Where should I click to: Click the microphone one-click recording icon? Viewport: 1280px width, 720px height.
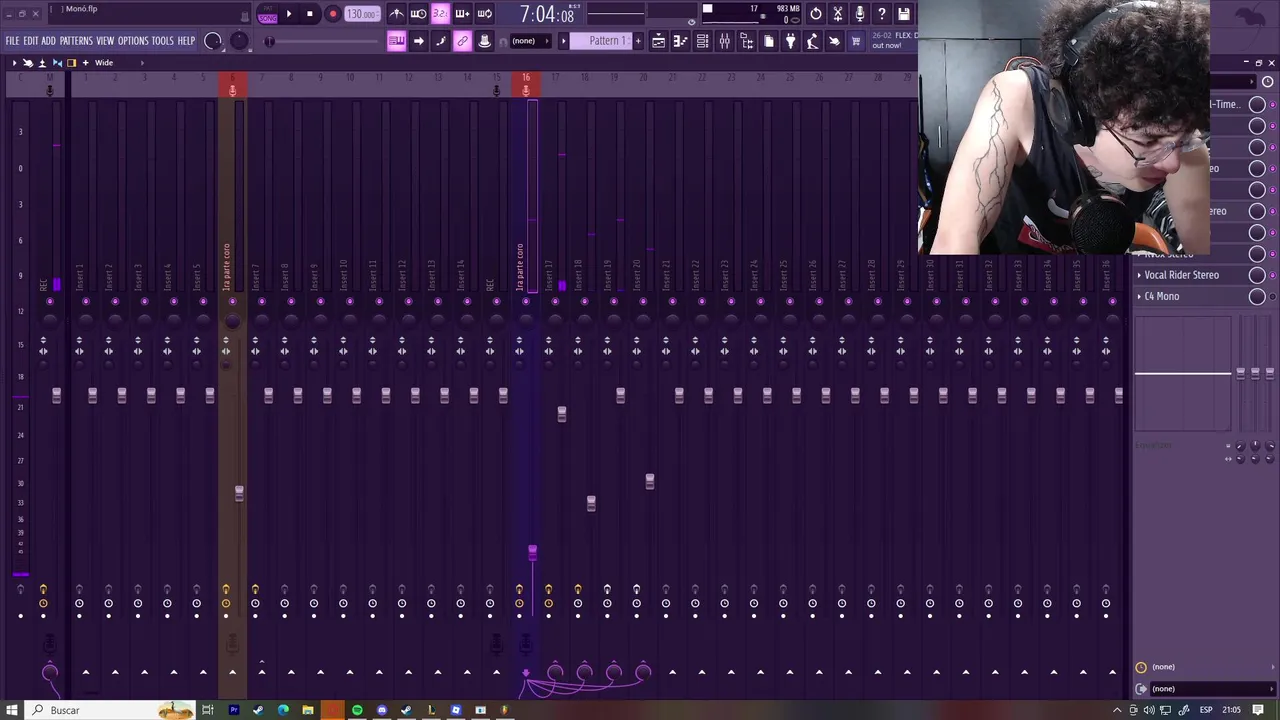[860, 14]
